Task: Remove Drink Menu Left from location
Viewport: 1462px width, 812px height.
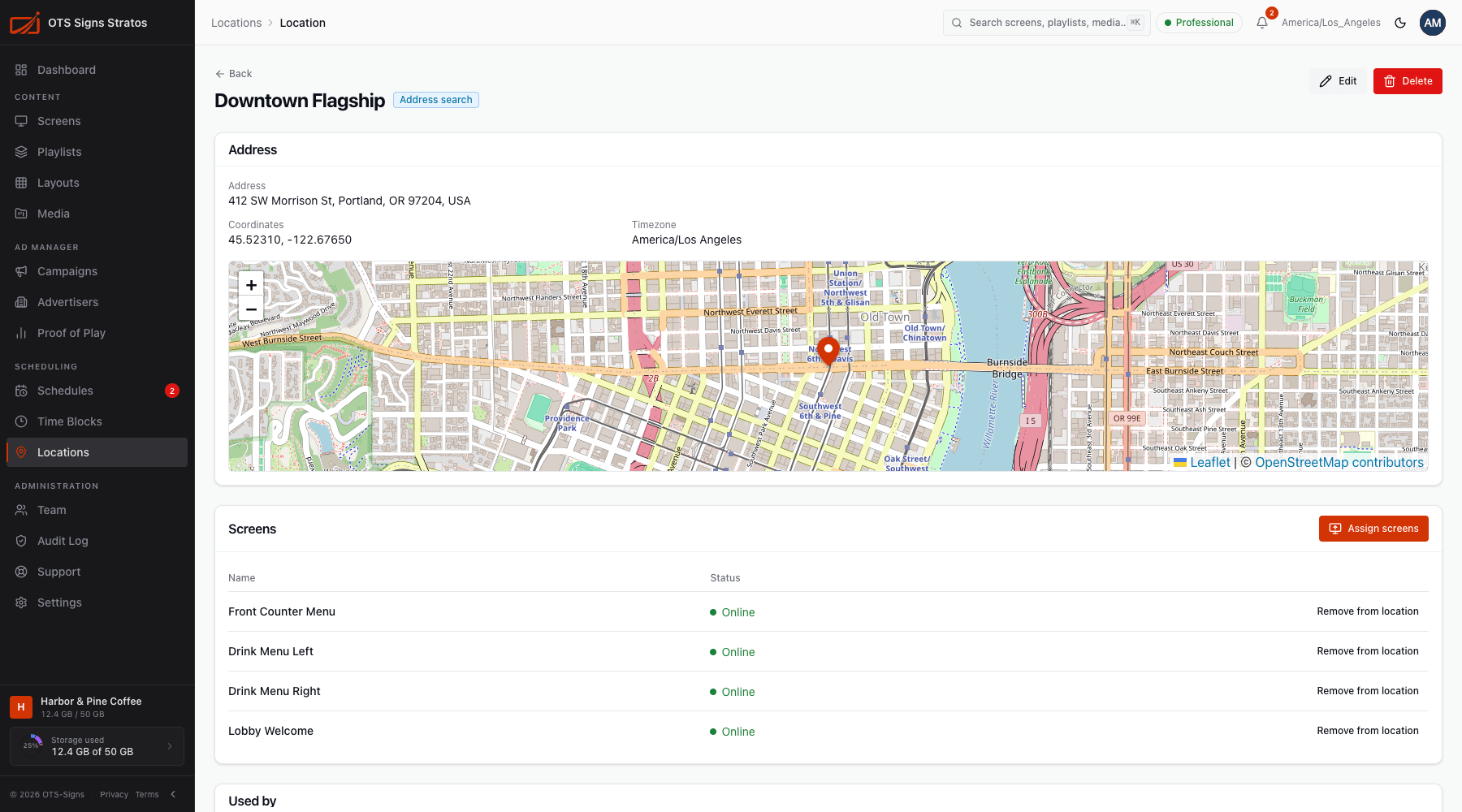Action: pos(1368,651)
